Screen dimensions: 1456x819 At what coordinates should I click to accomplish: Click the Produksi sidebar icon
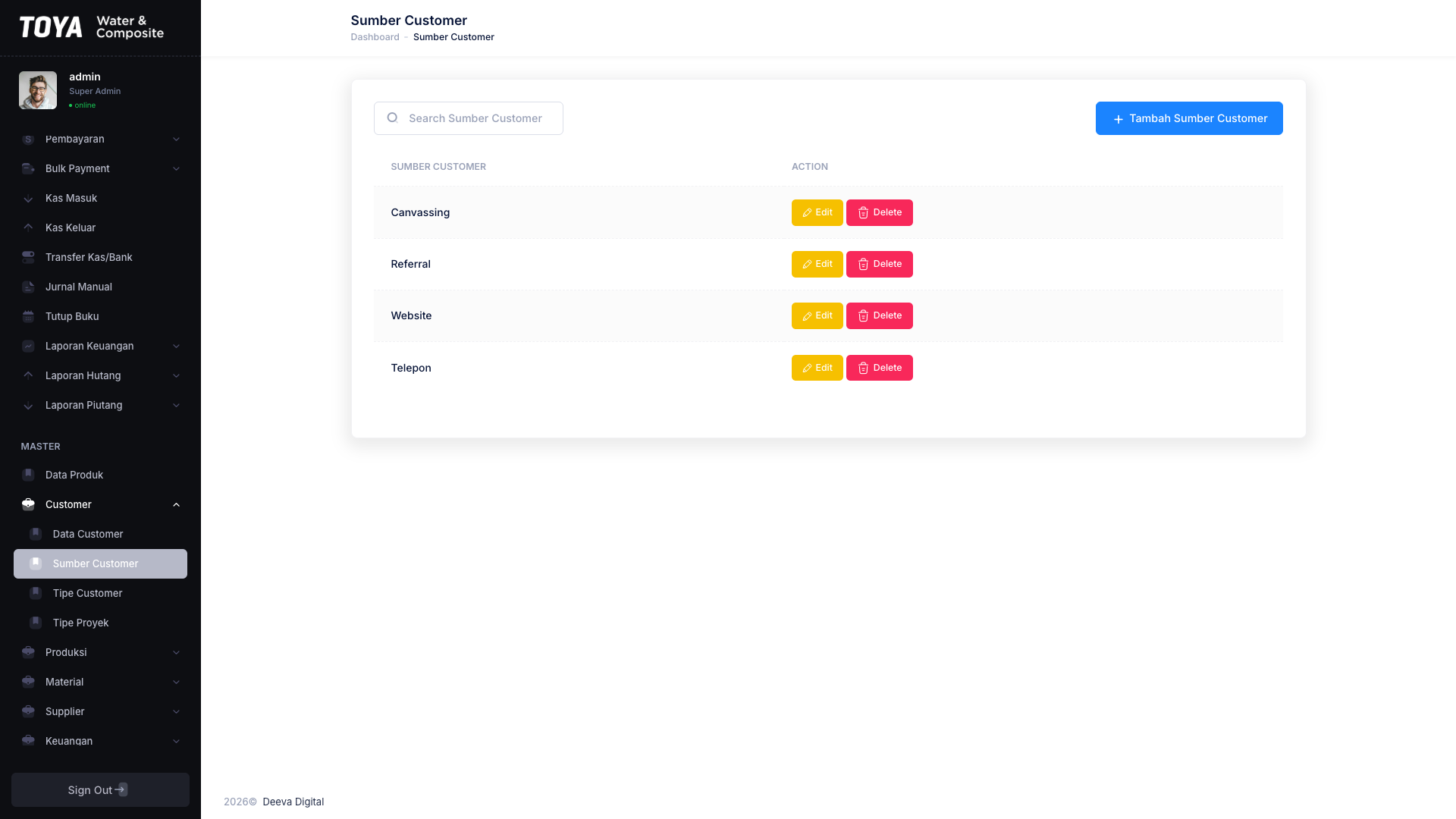point(28,652)
